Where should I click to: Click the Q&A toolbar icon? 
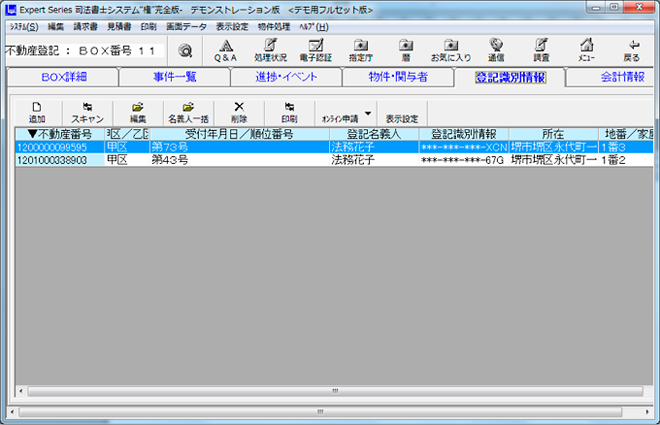pos(226,50)
